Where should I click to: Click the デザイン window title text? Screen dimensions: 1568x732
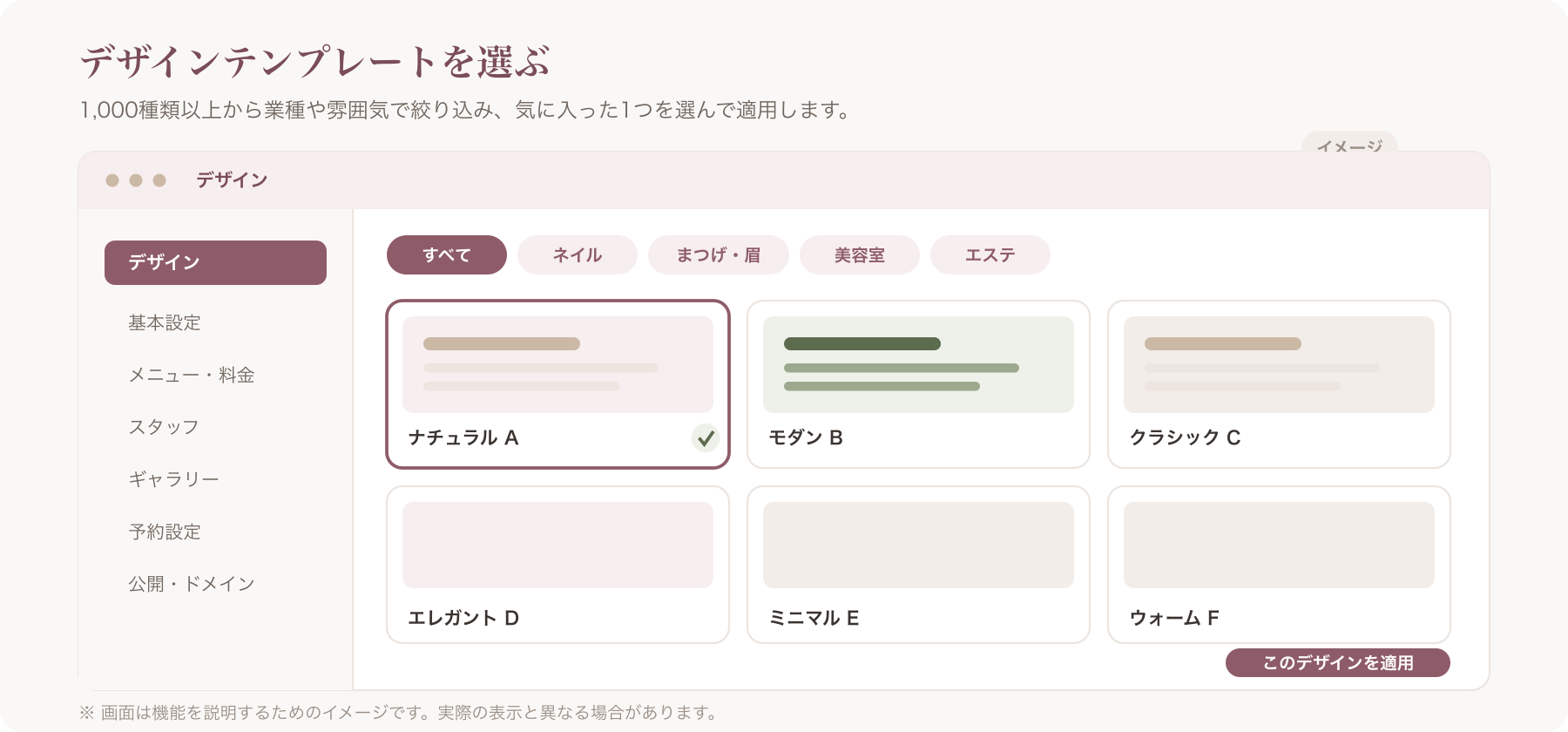(x=232, y=180)
